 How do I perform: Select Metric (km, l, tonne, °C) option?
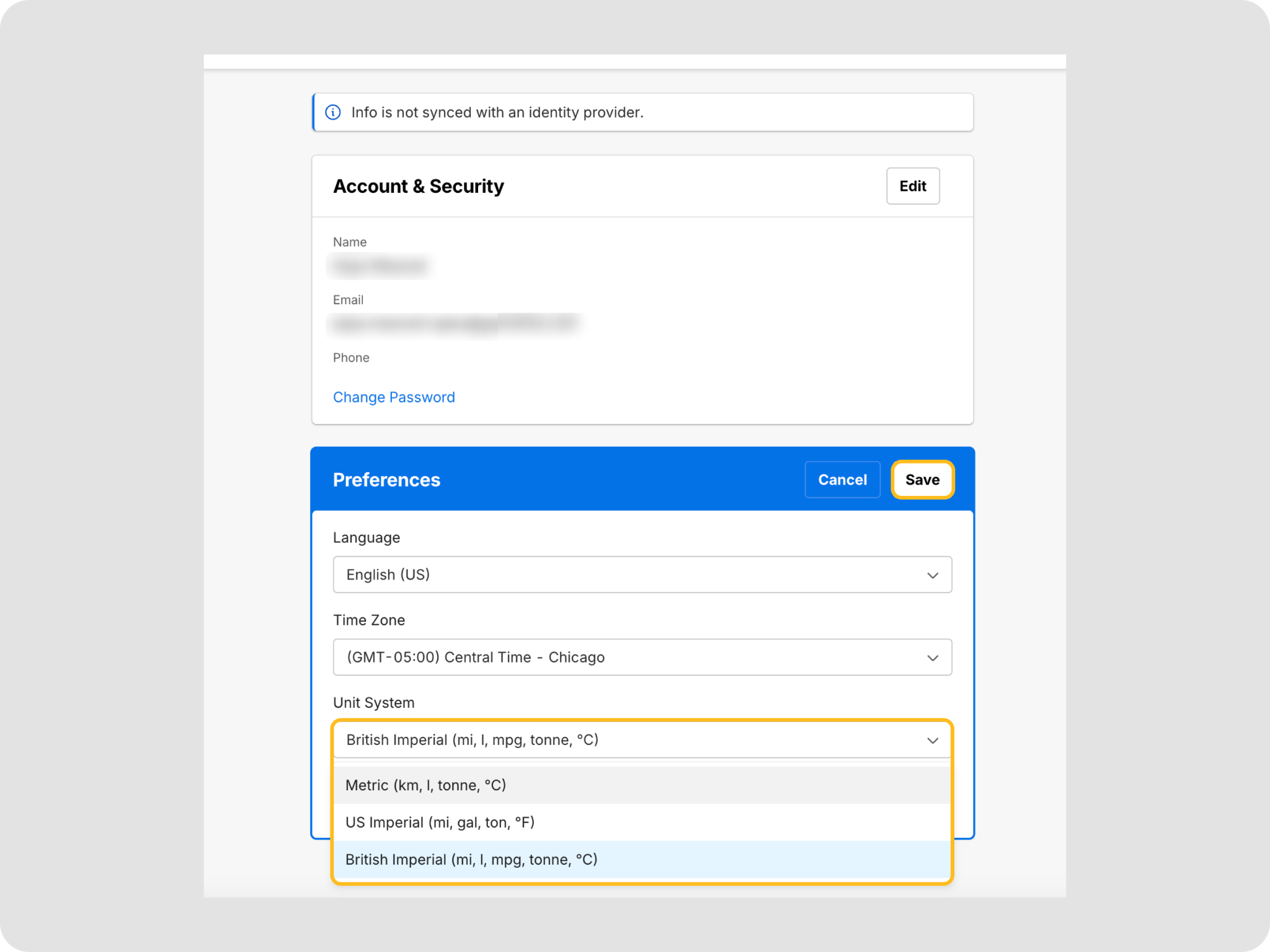pos(426,785)
